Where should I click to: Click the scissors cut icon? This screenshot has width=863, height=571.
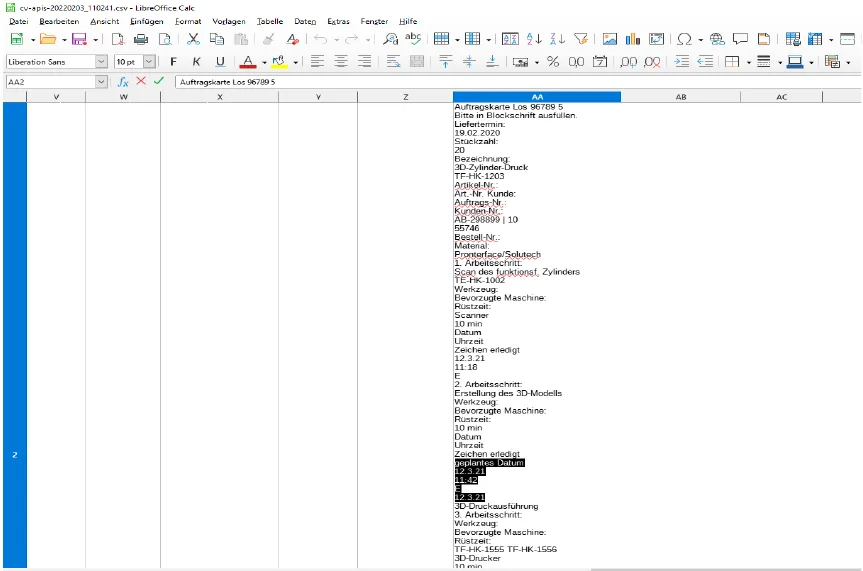pos(193,39)
